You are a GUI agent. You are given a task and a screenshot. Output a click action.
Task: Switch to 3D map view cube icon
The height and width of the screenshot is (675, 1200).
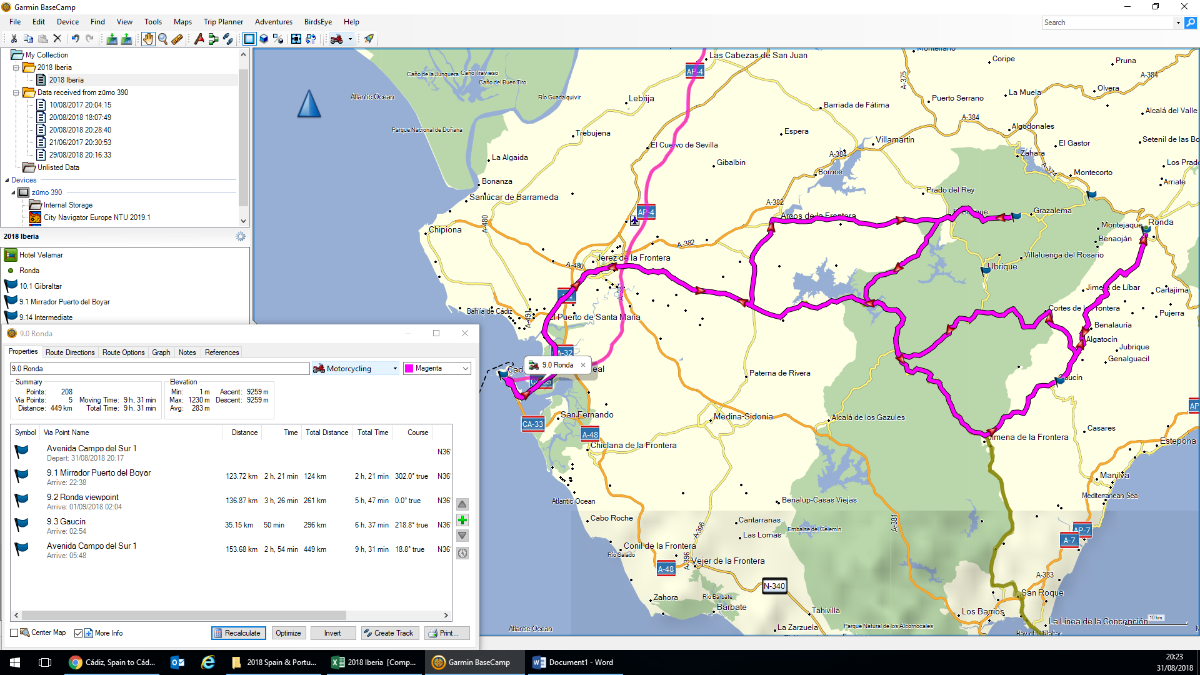pyautogui.click(x=264, y=39)
